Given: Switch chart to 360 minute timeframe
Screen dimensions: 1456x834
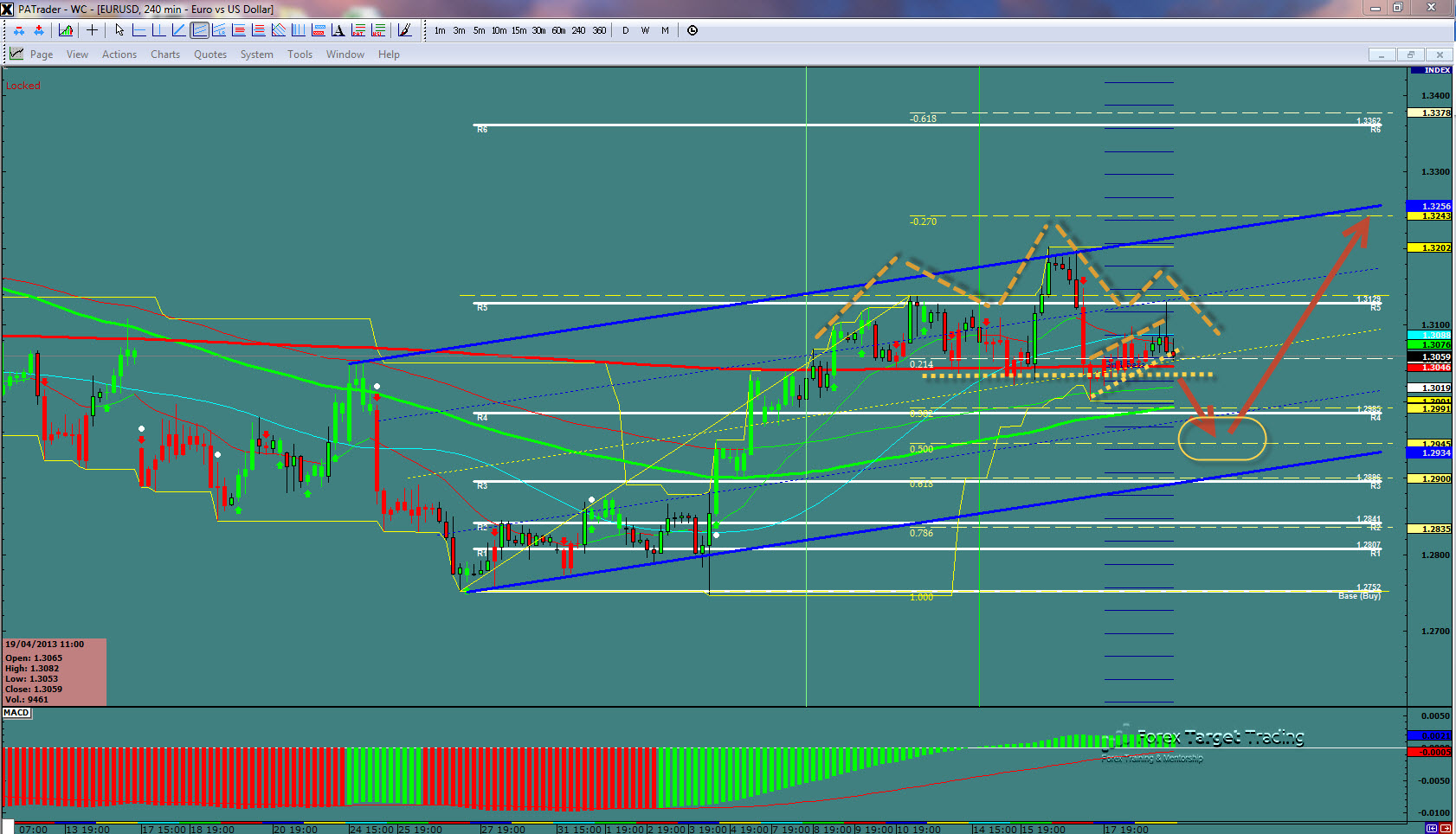Looking at the screenshot, I should click(599, 30).
